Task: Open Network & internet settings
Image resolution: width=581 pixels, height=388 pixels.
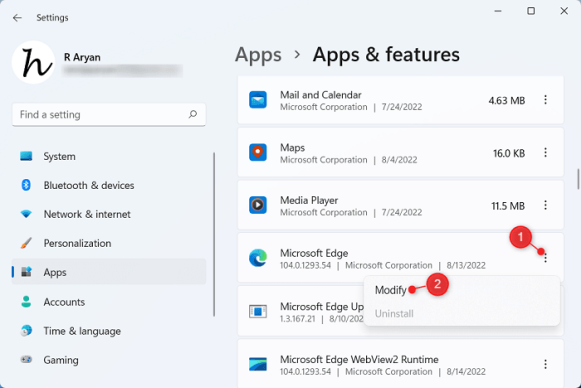Action: pos(109,214)
